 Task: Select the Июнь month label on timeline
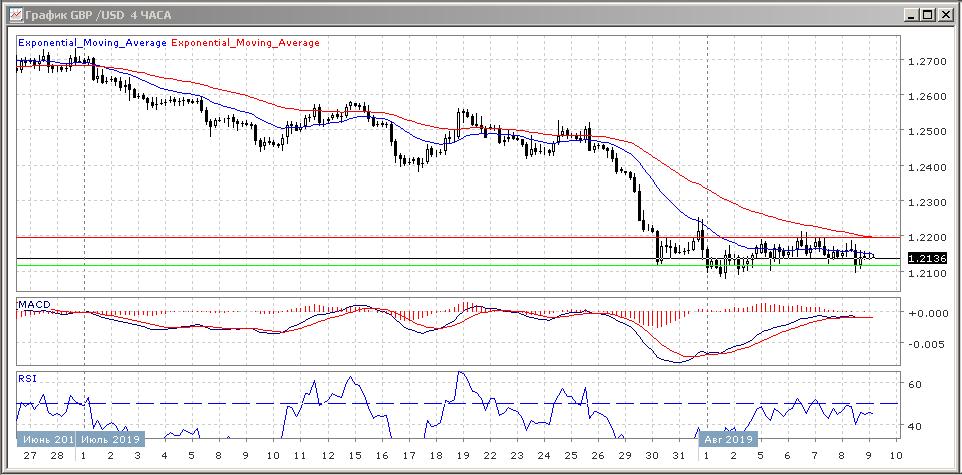(x=46, y=438)
